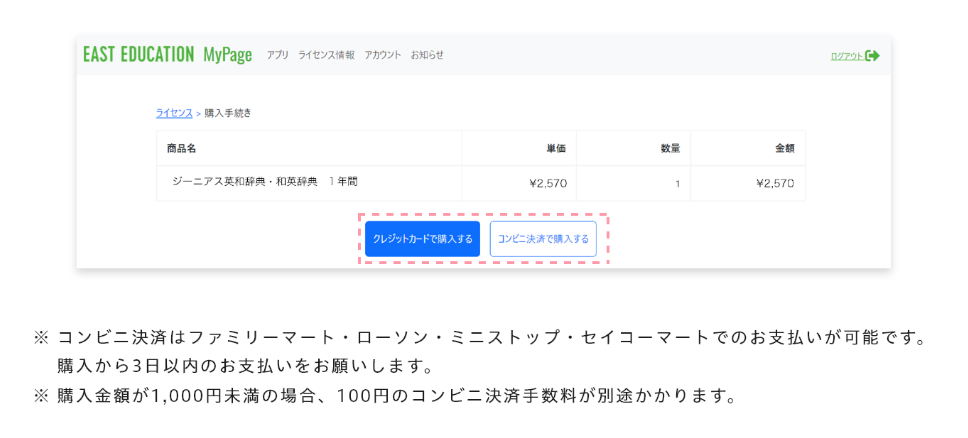The height and width of the screenshot is (438, 968).
Task: Open the ライセンス情報 menu item
Action: (327, 55)
